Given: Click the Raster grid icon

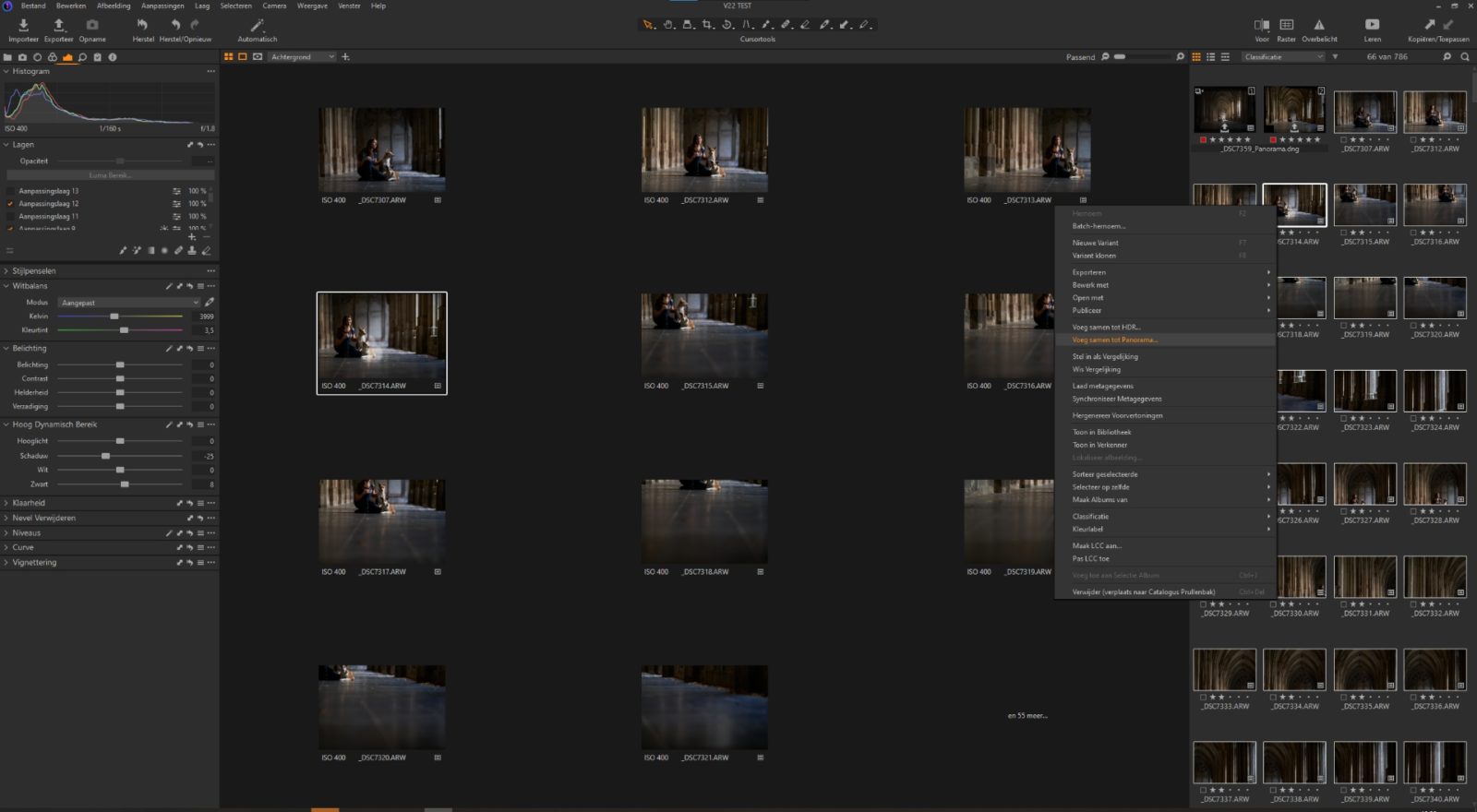Looking at the screenshot, I should pyautogui.click(x=1286, y=25).
